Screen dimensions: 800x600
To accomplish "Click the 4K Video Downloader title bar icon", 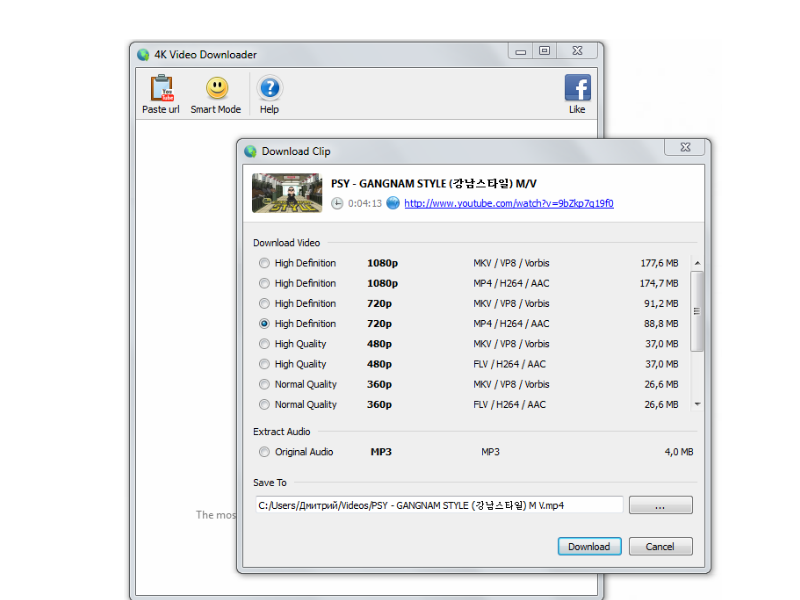I will [x=143, y=55].
